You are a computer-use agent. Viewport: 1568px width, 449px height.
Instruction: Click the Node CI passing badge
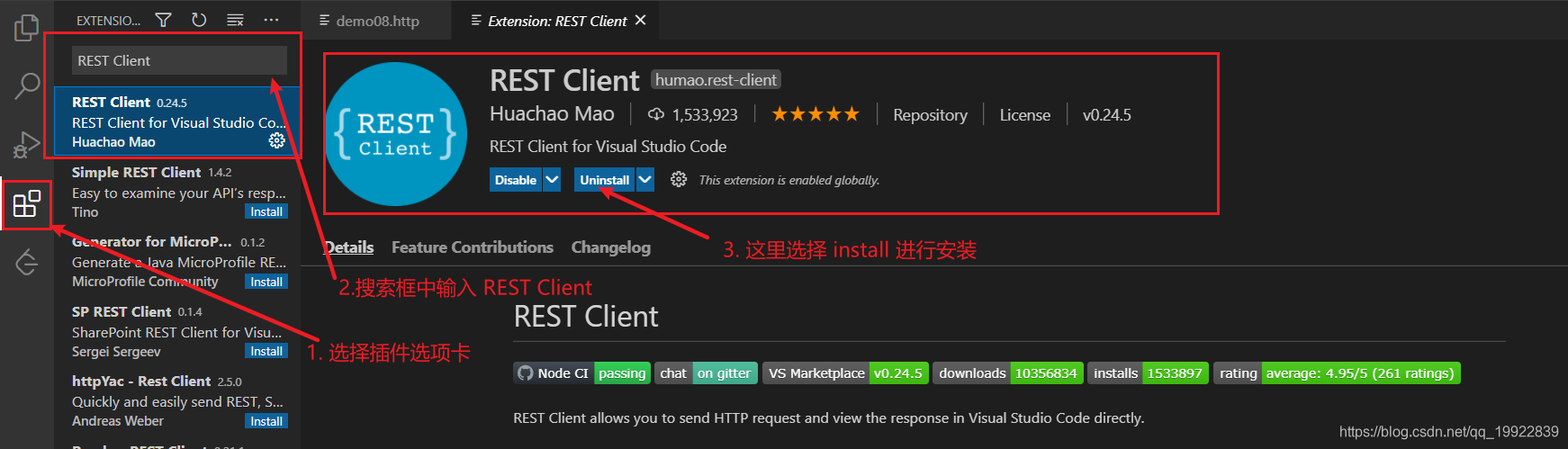(581, 373)
